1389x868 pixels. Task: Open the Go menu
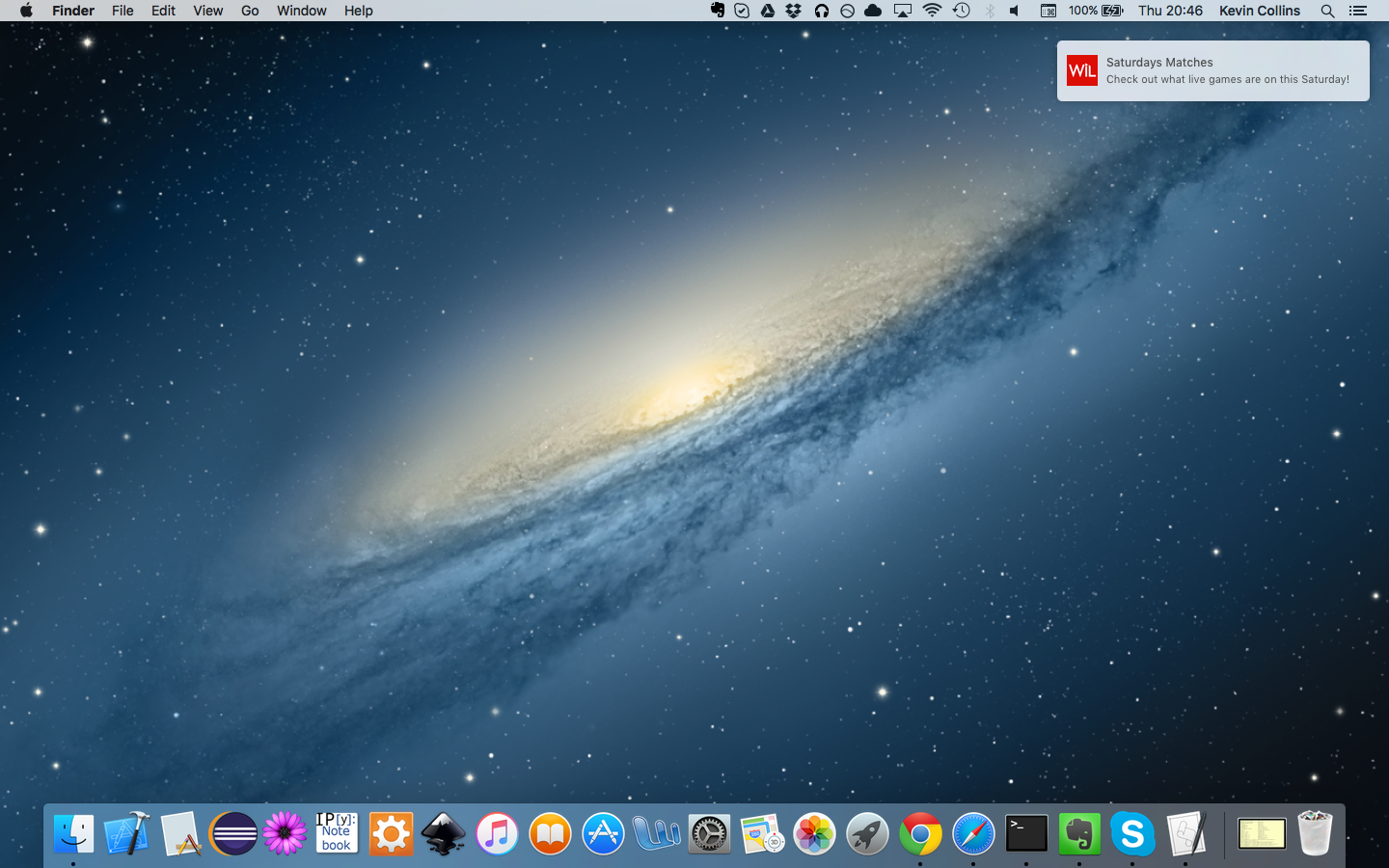point(250,11)
